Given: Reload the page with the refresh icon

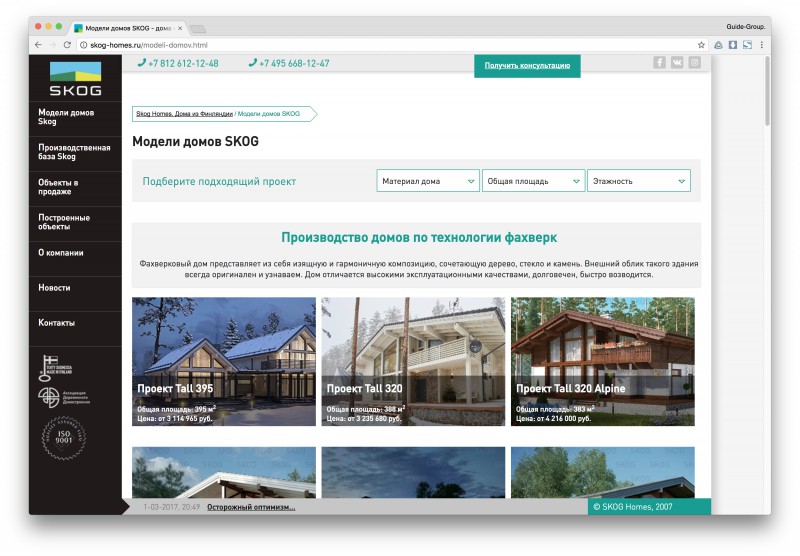Looking at the screenshot, I should [67, 45].
